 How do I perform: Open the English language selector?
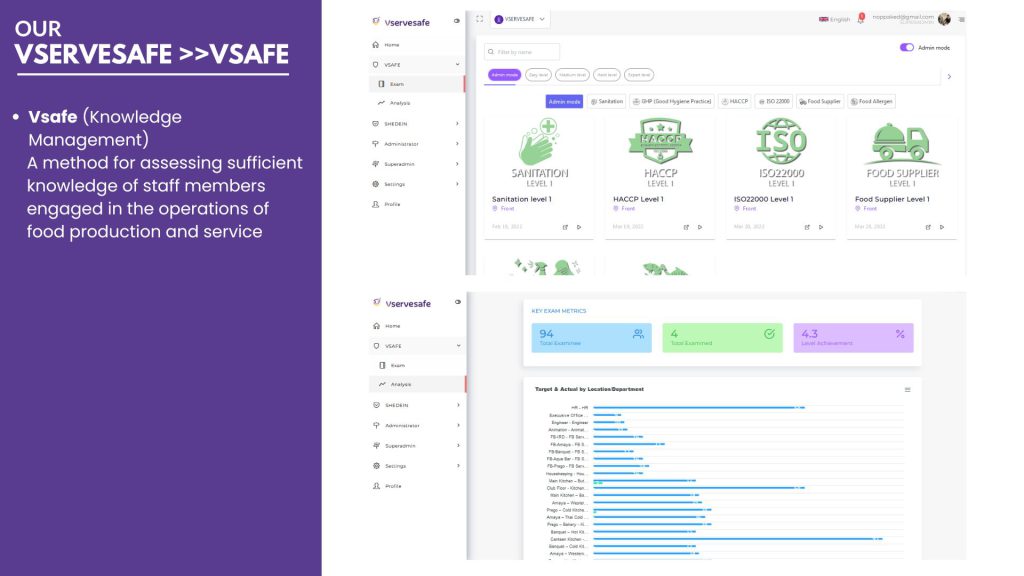tap(835, 19)
